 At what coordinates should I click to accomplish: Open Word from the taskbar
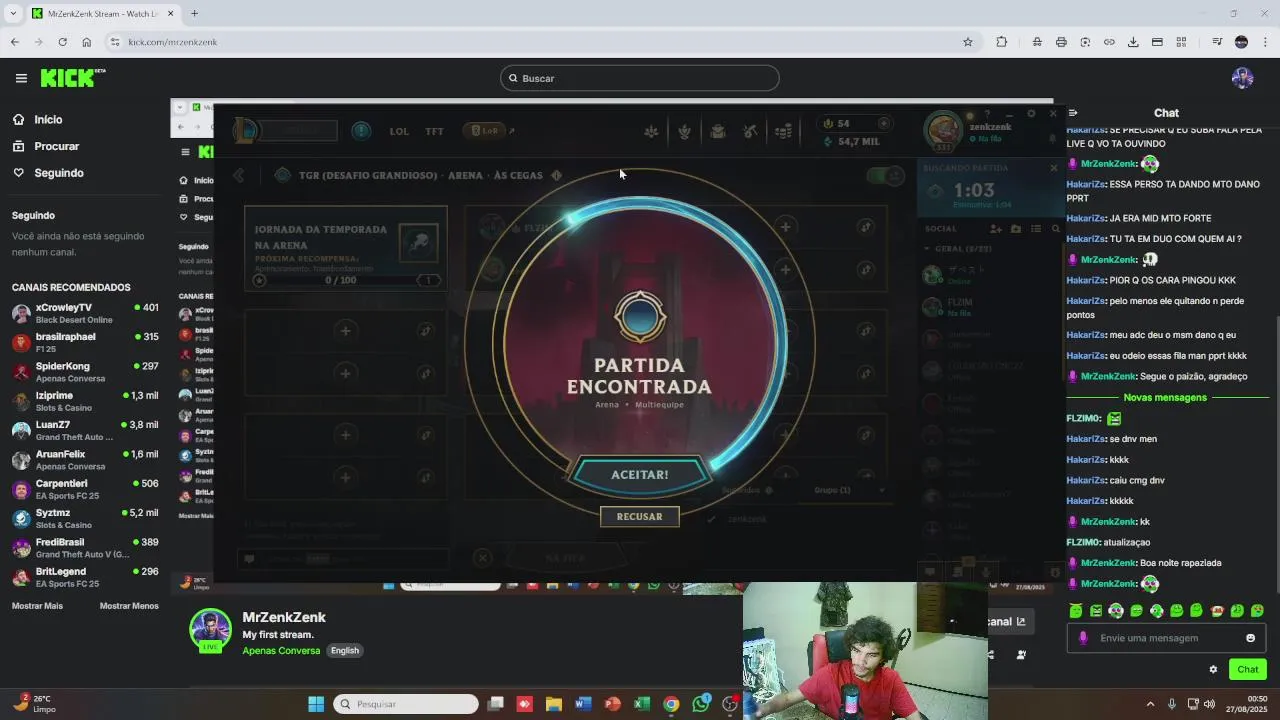point(583,704)
